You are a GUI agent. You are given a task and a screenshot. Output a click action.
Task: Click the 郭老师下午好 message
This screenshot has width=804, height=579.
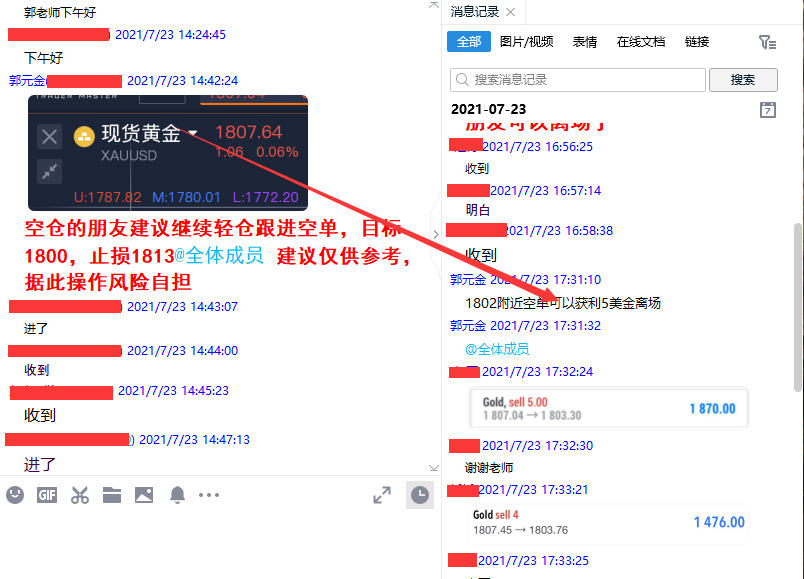pyautogui.click(x=60, y=12)
